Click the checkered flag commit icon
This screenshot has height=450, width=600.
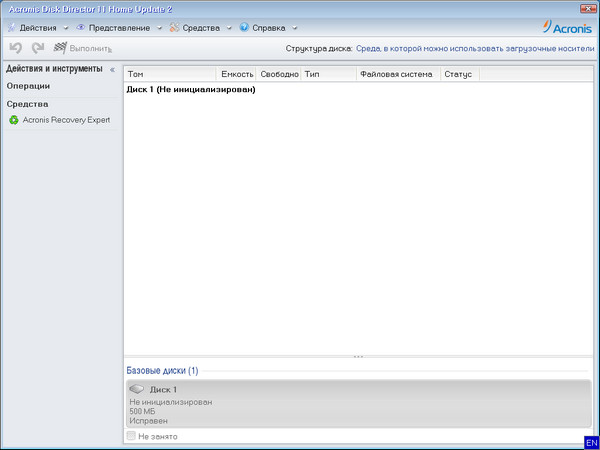click(60, 48)
